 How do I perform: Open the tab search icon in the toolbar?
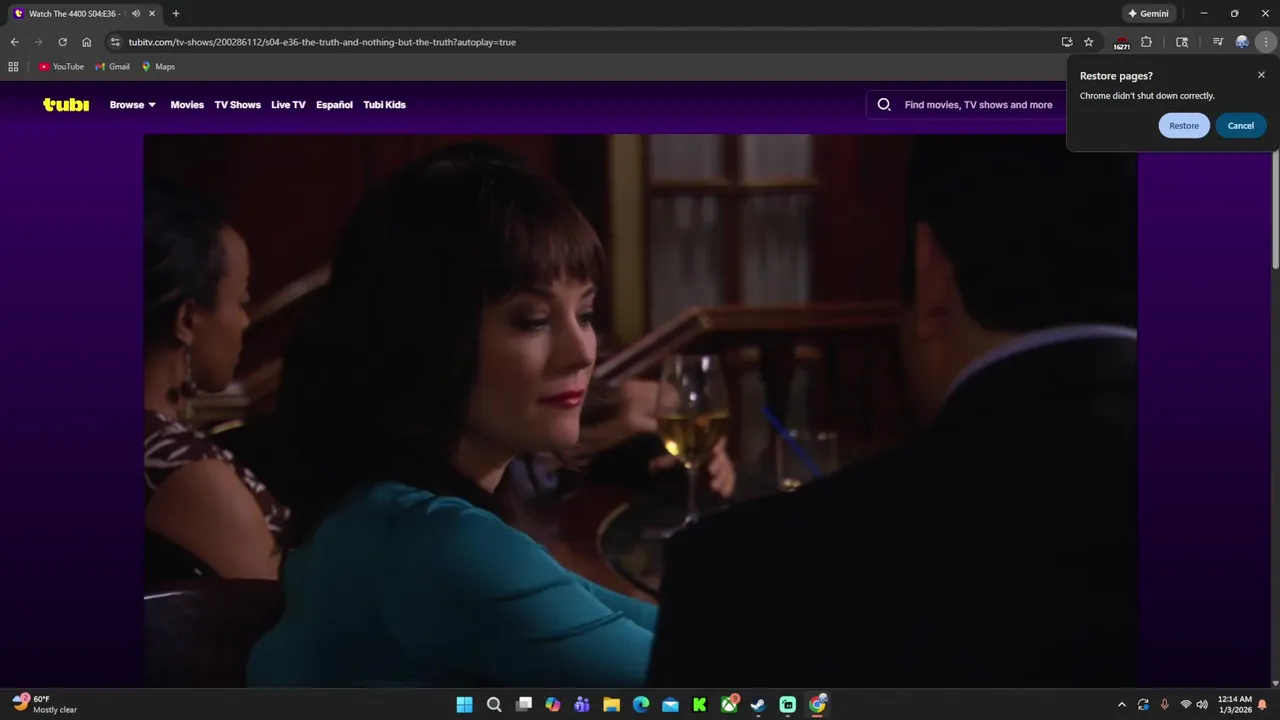(x=1182, y=42)
